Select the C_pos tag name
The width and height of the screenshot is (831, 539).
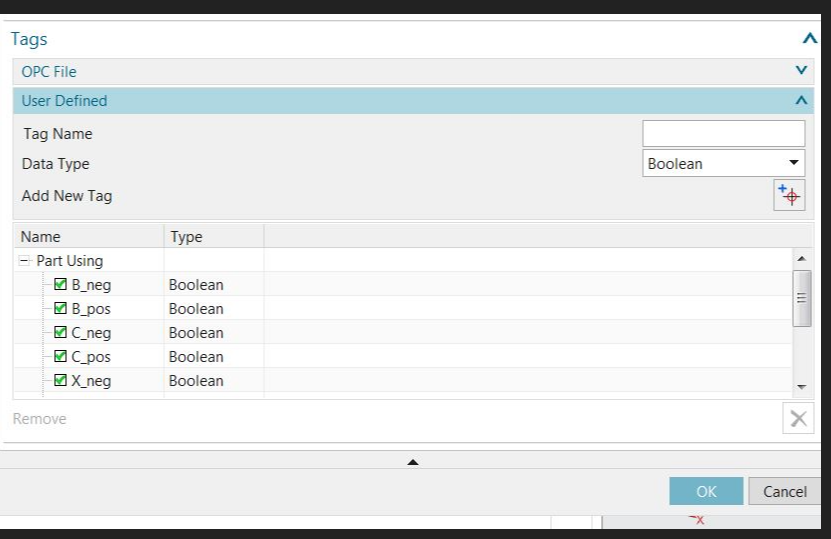coord(91,357)
